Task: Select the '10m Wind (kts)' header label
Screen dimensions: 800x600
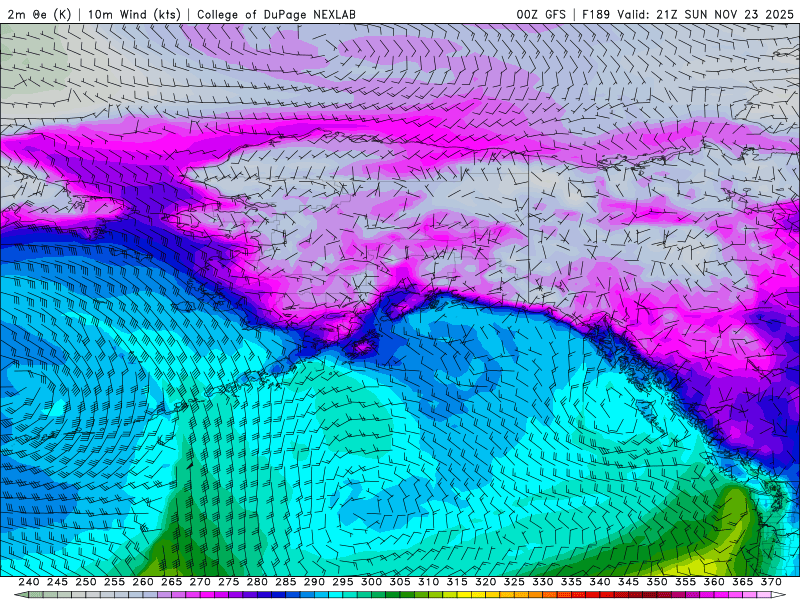Action: [134, 14]
